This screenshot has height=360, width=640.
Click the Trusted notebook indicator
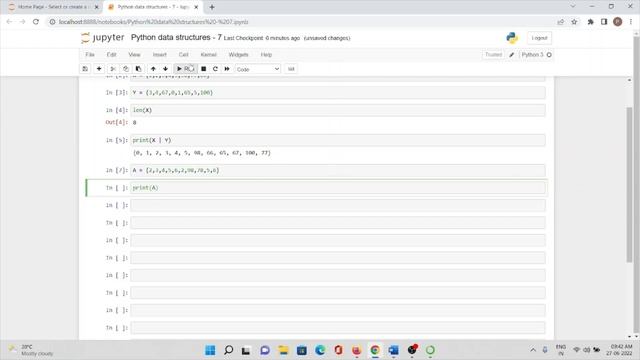coord(493,55)
